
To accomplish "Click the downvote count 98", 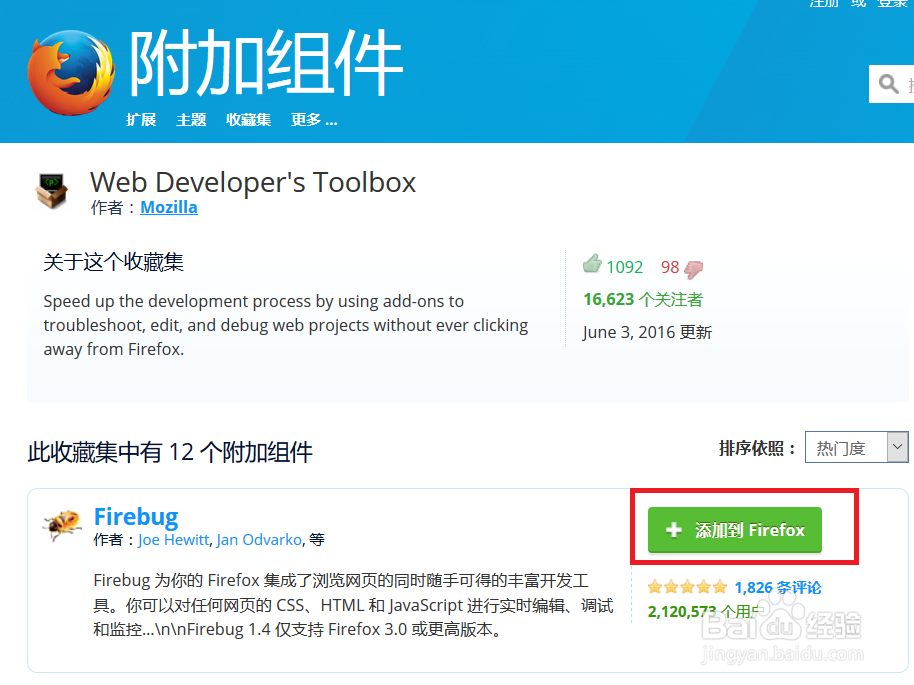I will (x=670, y=267).
